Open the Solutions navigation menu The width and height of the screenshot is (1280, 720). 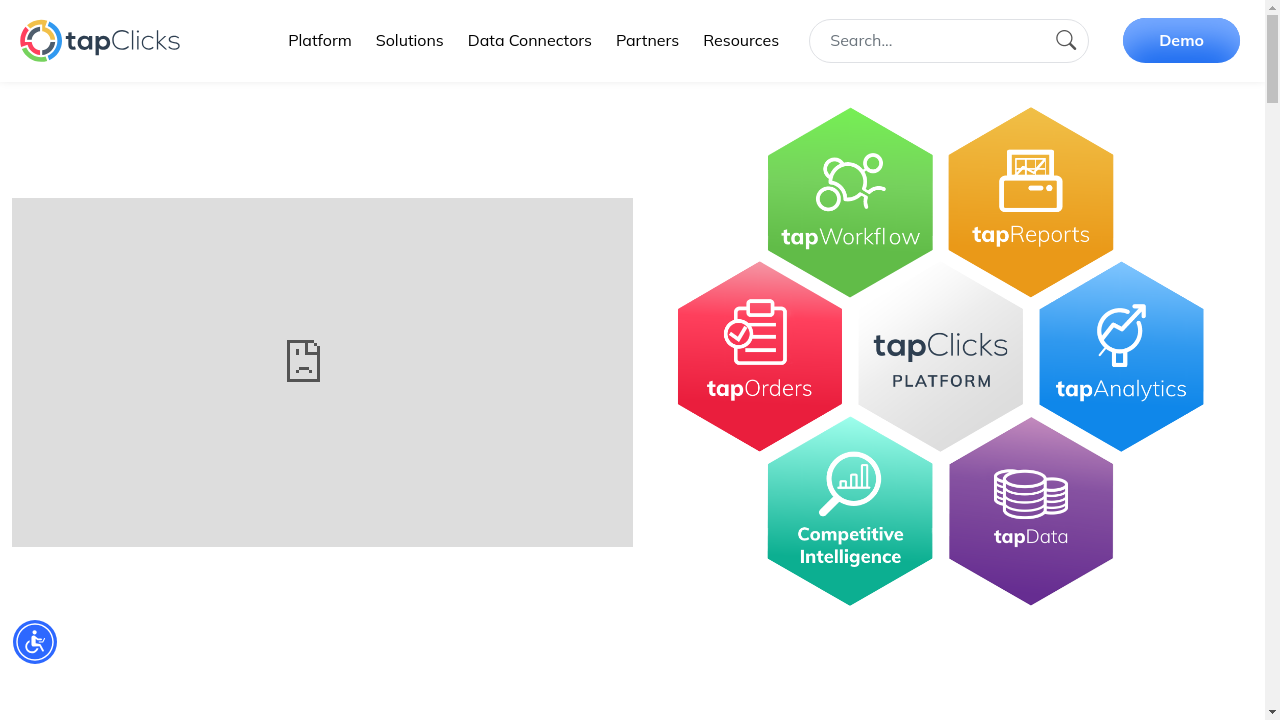coord(409,41)
